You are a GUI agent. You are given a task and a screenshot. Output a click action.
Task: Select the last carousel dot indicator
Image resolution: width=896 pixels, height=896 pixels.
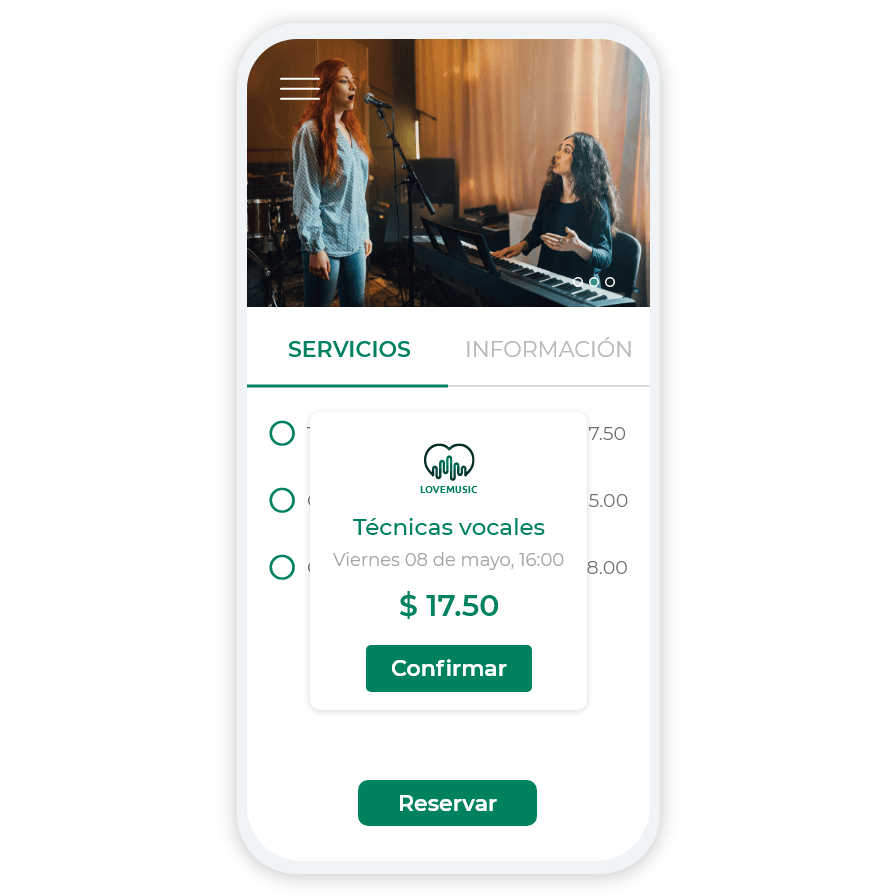pyautogui.click(x=610, y=282)
